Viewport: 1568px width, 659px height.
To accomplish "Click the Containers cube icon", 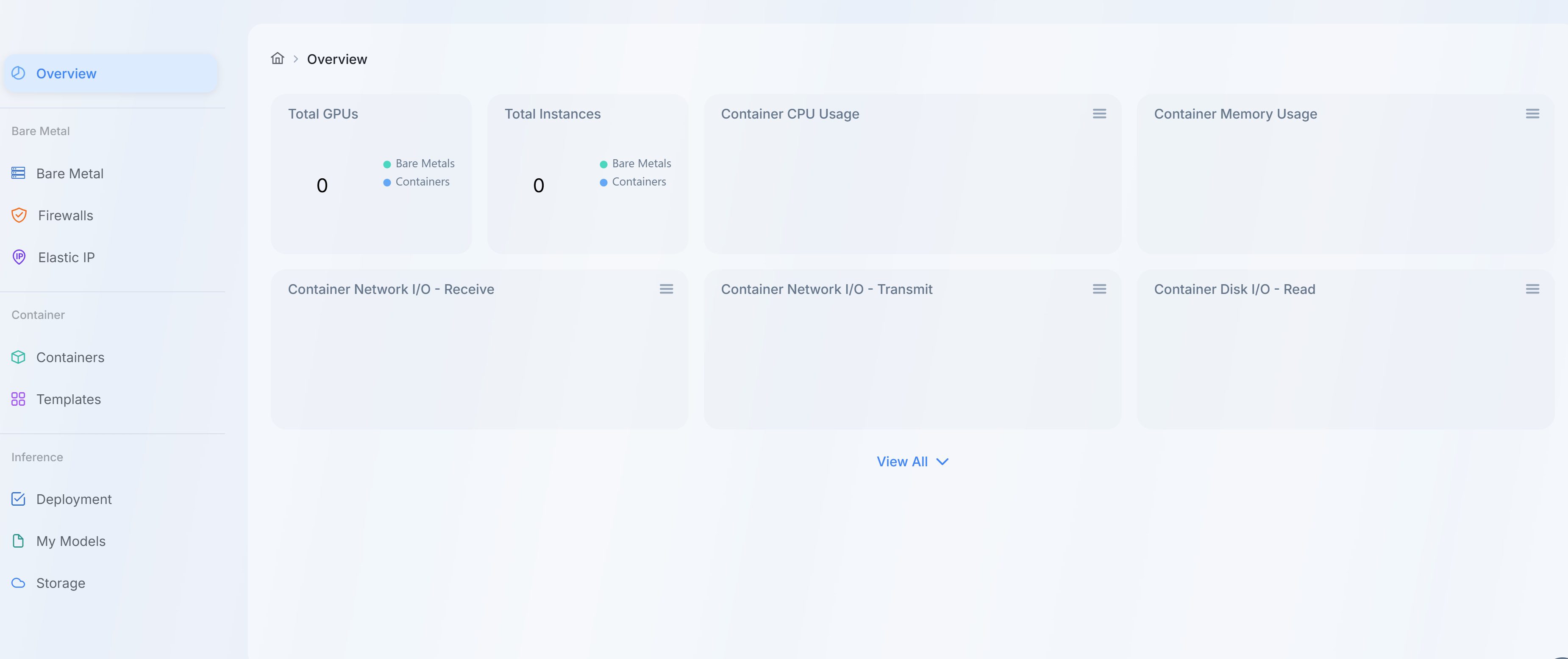I will tap(18, 357).
